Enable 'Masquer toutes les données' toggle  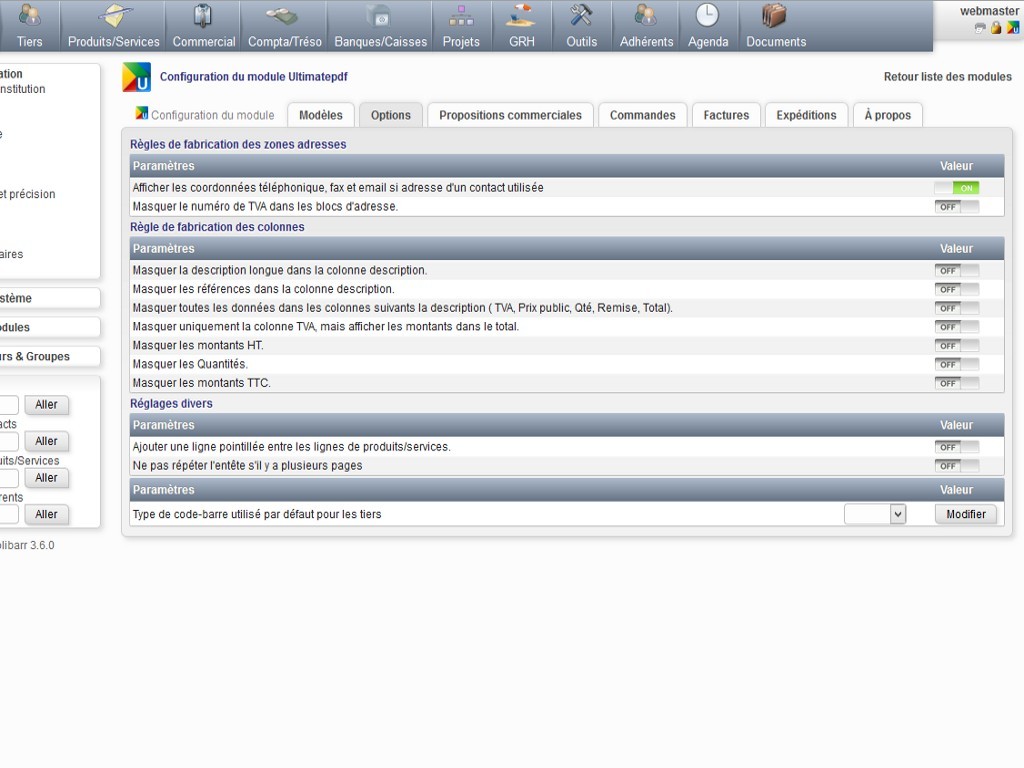tap(957, 308)
